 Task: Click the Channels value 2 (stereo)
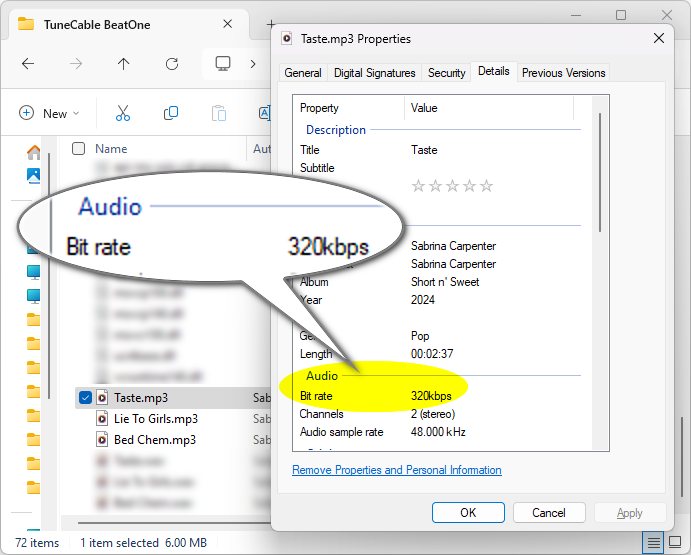(x=433, y=414)
